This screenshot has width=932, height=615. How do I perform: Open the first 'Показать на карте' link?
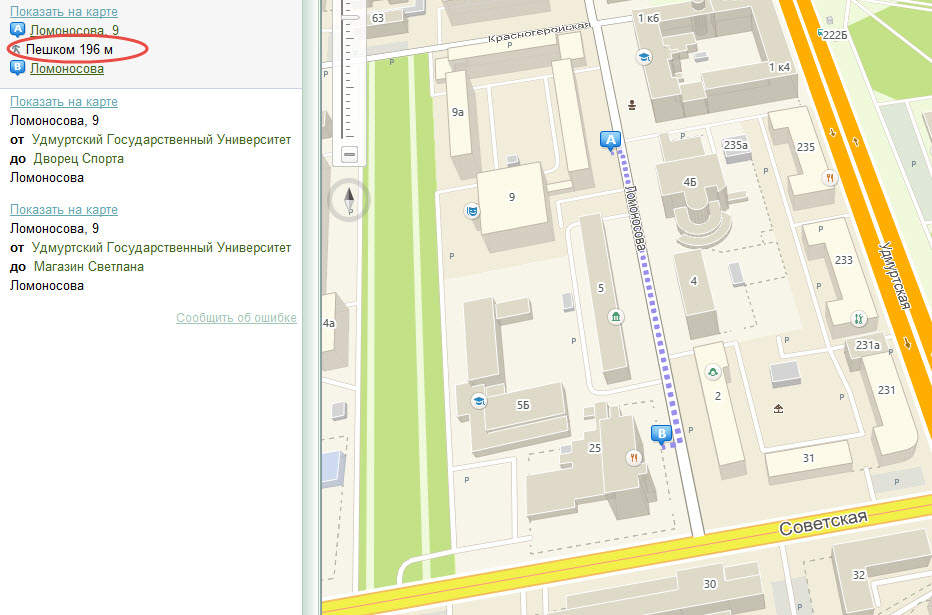(x=64, y=12)
